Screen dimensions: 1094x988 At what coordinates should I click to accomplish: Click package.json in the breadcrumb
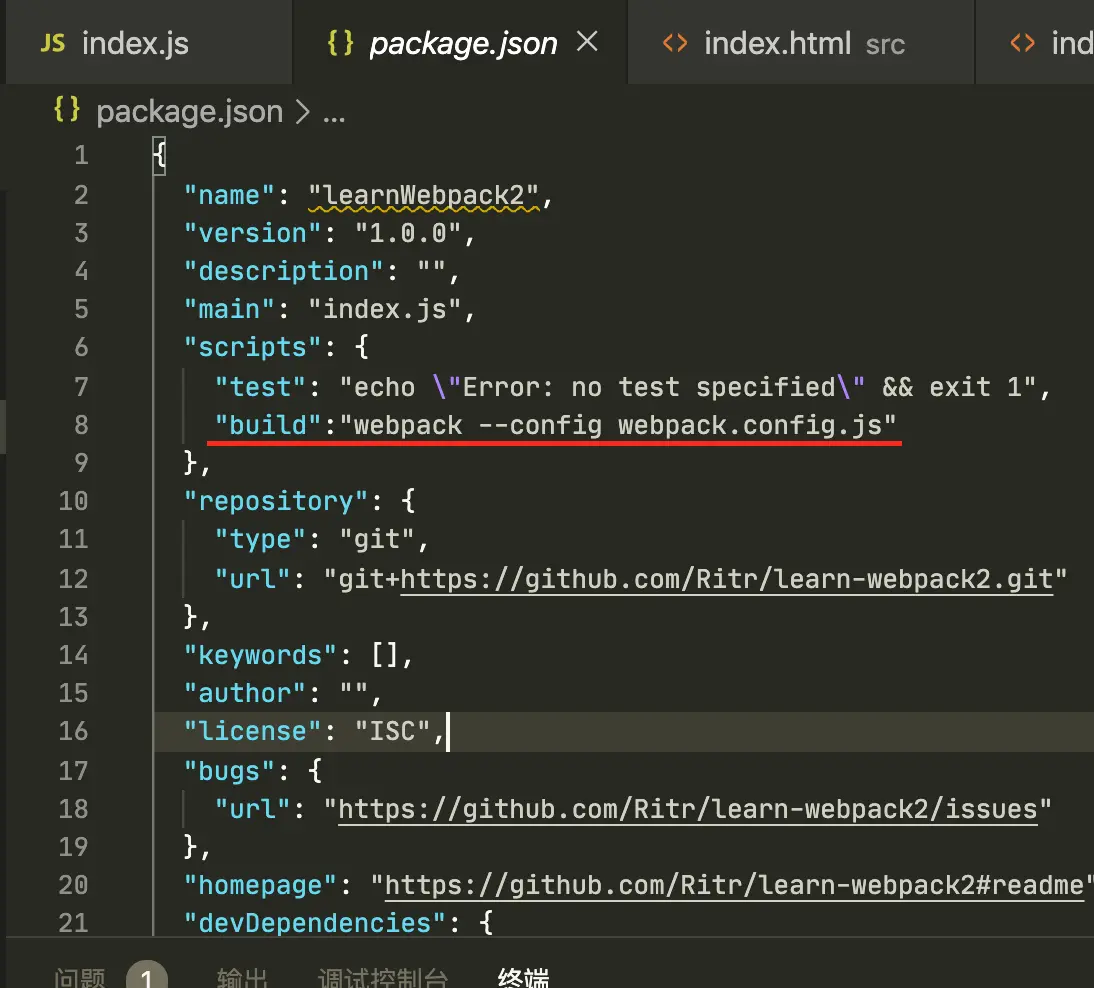pyautogui.click(x=190, y=112)
